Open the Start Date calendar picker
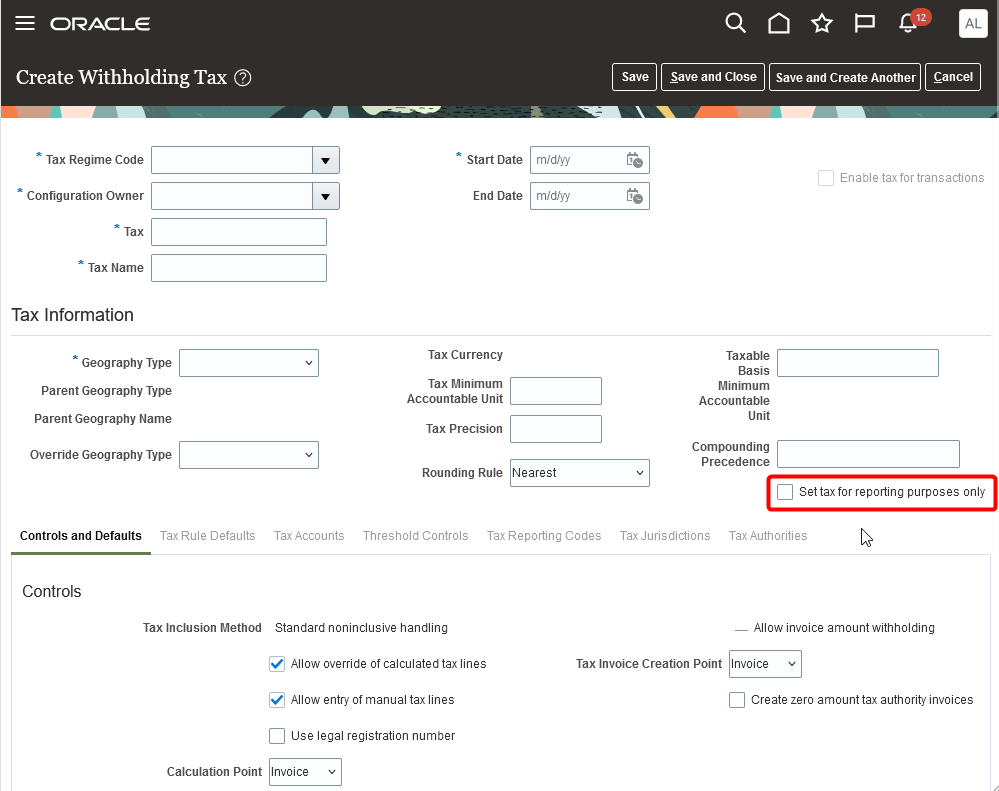Viewport: 999px width, 791px height. coord(634,160)
